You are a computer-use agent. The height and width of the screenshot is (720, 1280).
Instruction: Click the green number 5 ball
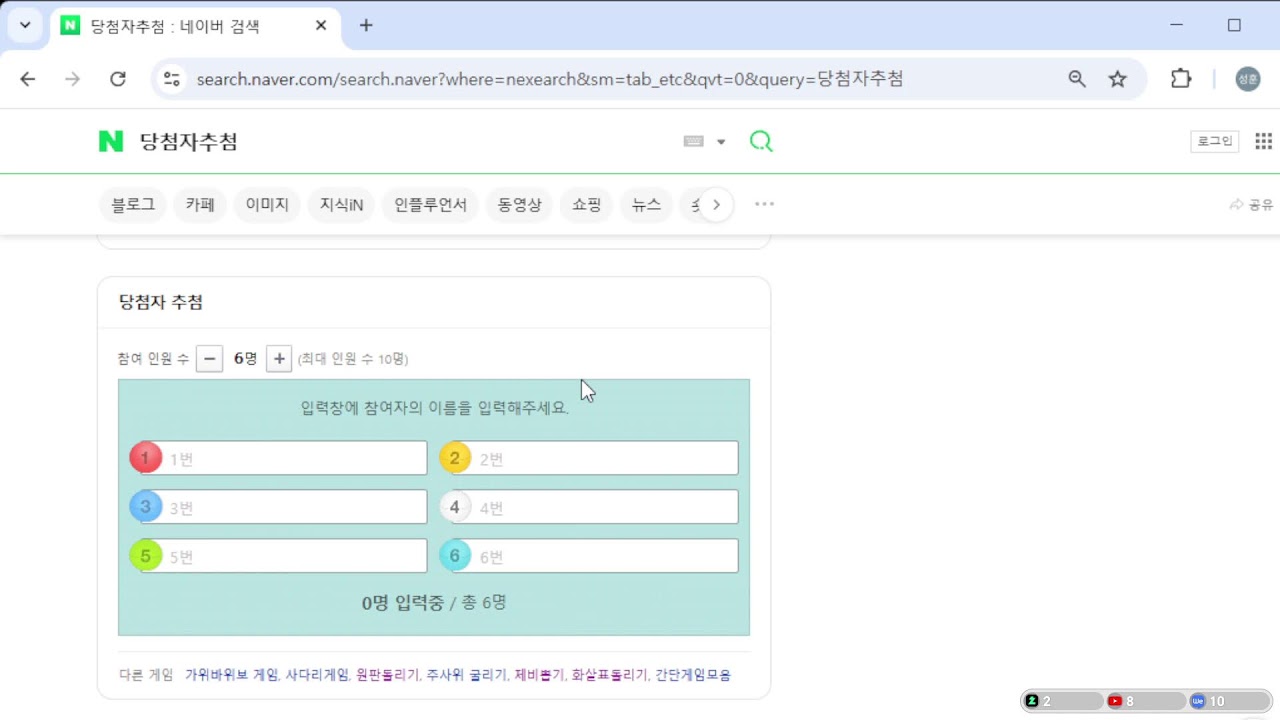point(145,556)
